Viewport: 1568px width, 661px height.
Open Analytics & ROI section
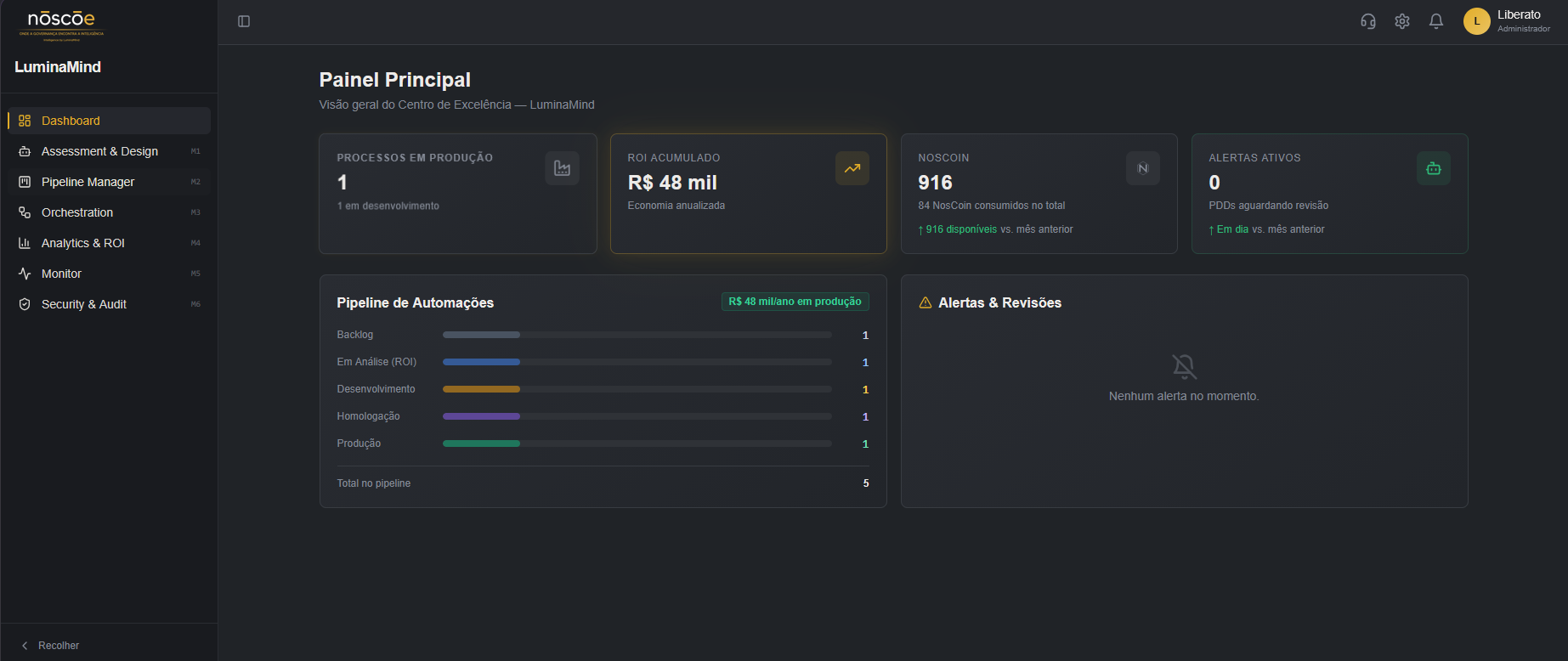[x=109, y=243]
